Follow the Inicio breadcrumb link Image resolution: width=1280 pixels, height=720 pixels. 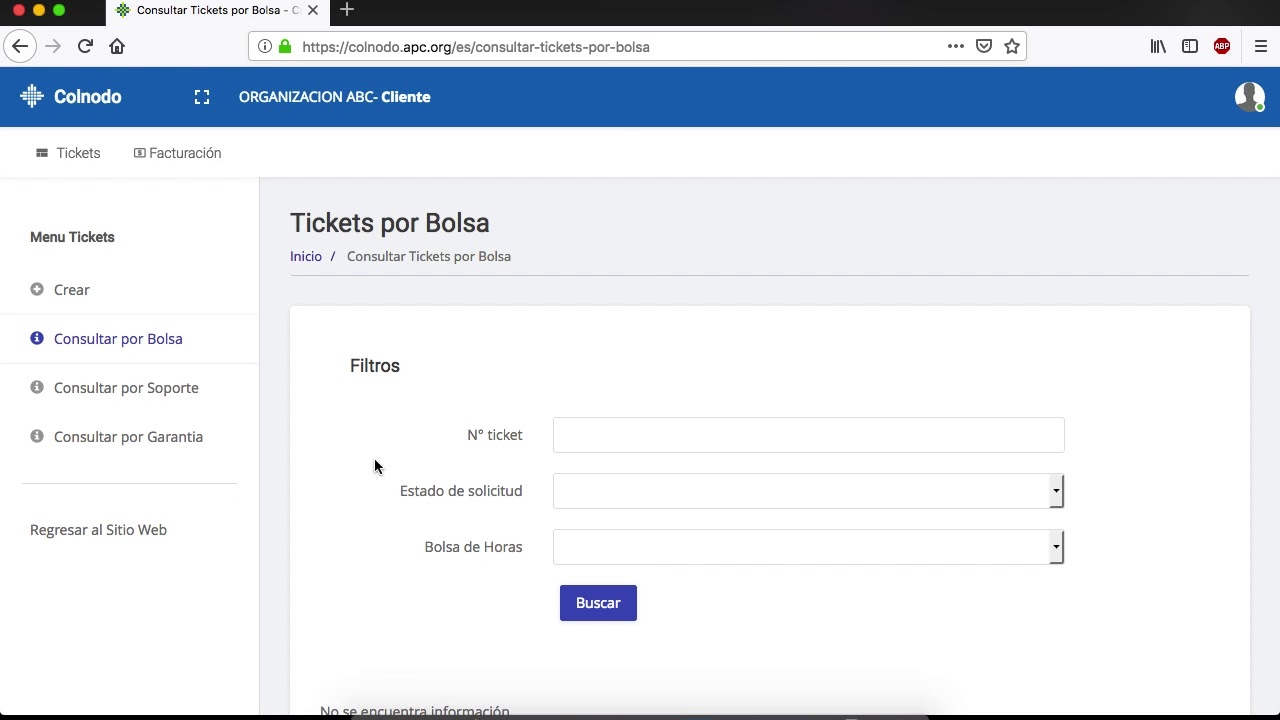coord(306,256)
